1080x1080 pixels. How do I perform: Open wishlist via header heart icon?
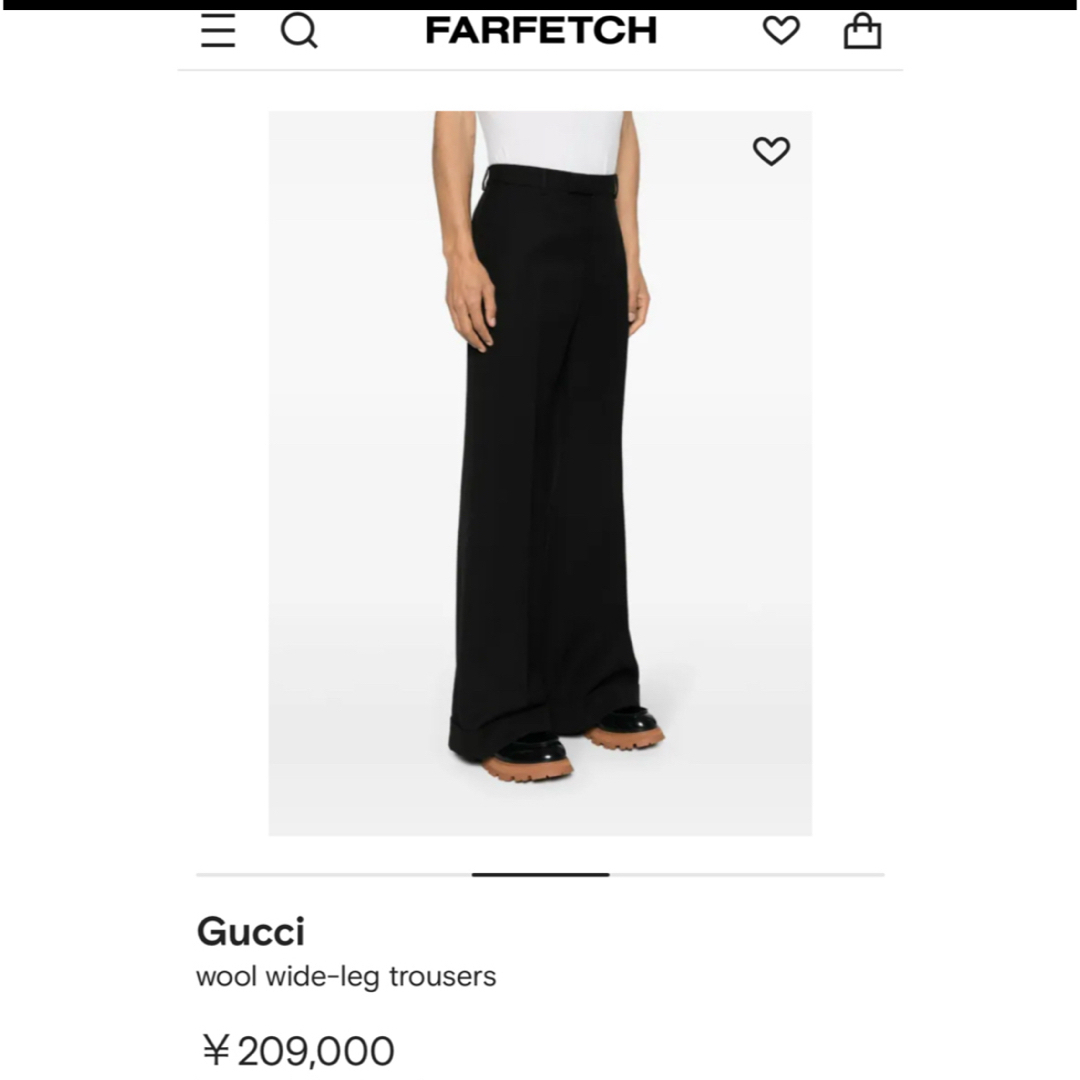pos(781,30)
